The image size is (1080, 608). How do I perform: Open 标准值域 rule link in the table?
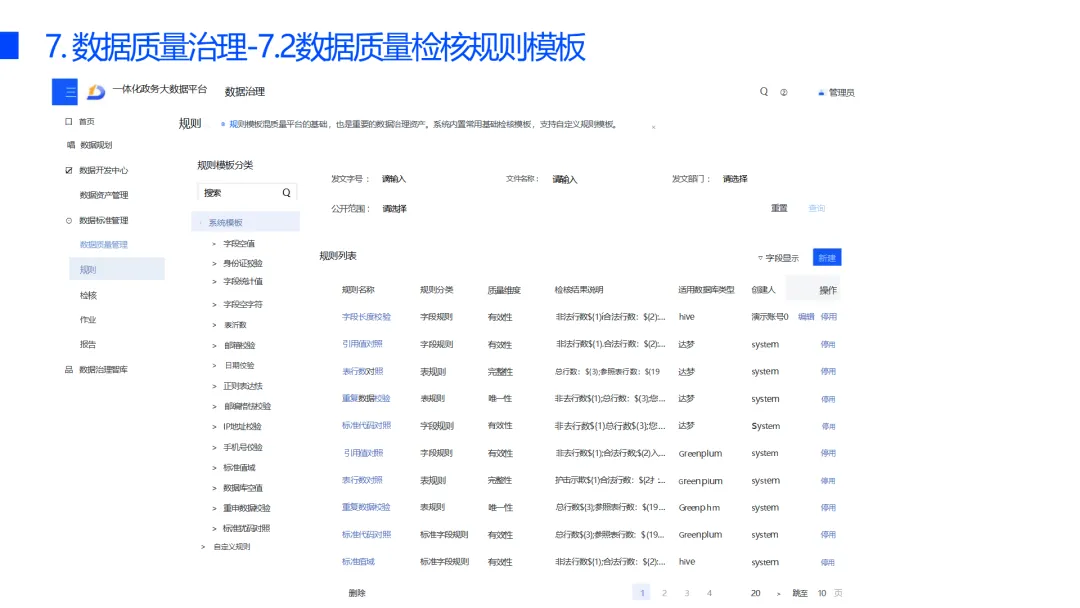click(358, 562)
